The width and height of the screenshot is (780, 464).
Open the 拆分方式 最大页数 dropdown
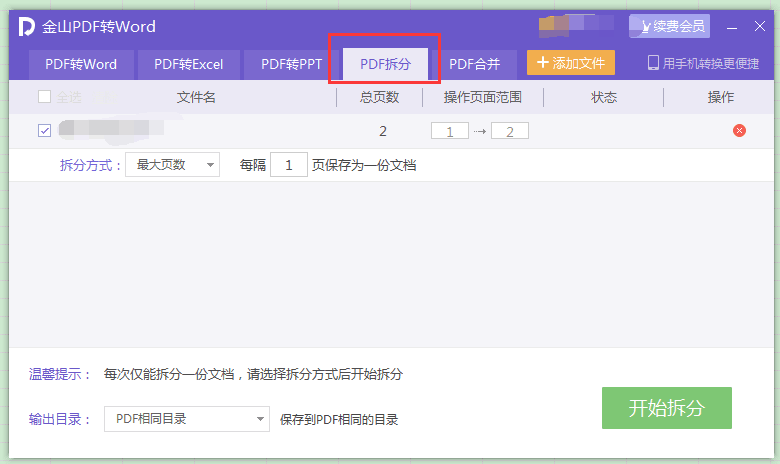click(x=172, y=165)
